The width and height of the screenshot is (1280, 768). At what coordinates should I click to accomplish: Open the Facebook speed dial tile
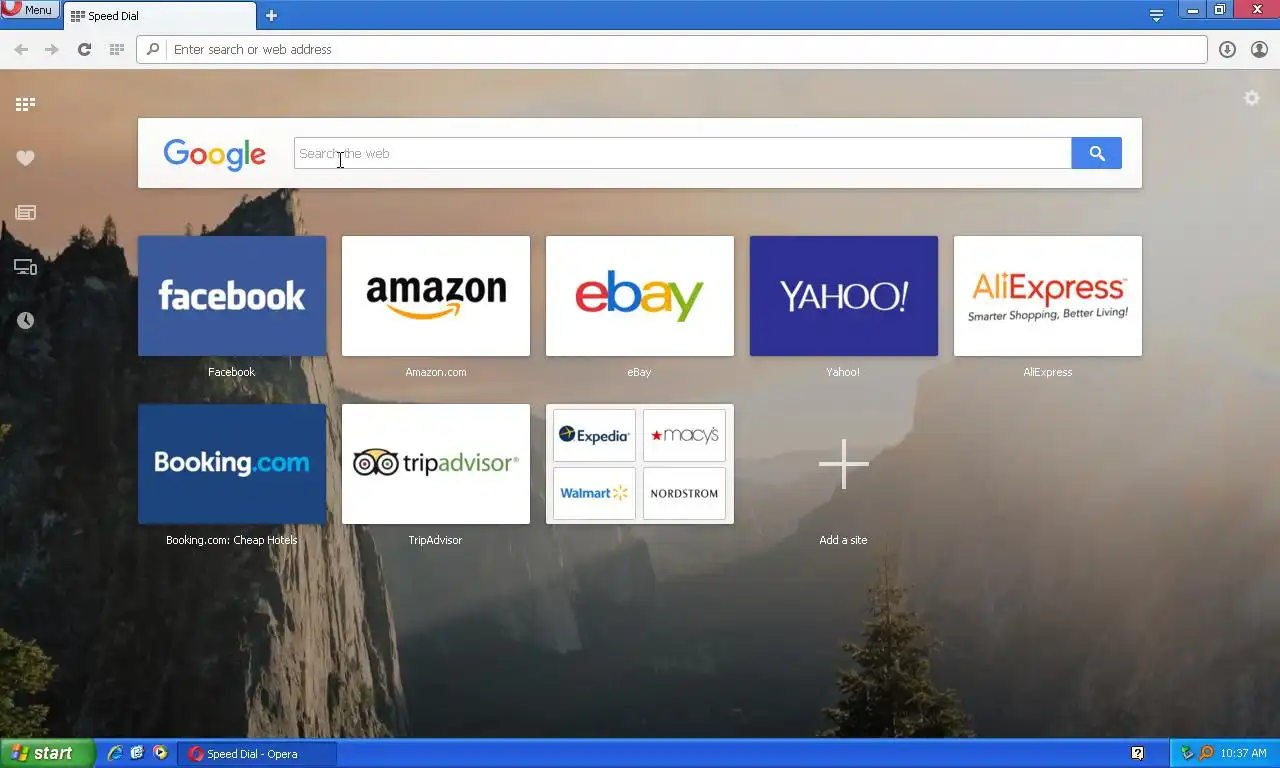[x=232, y=296]
